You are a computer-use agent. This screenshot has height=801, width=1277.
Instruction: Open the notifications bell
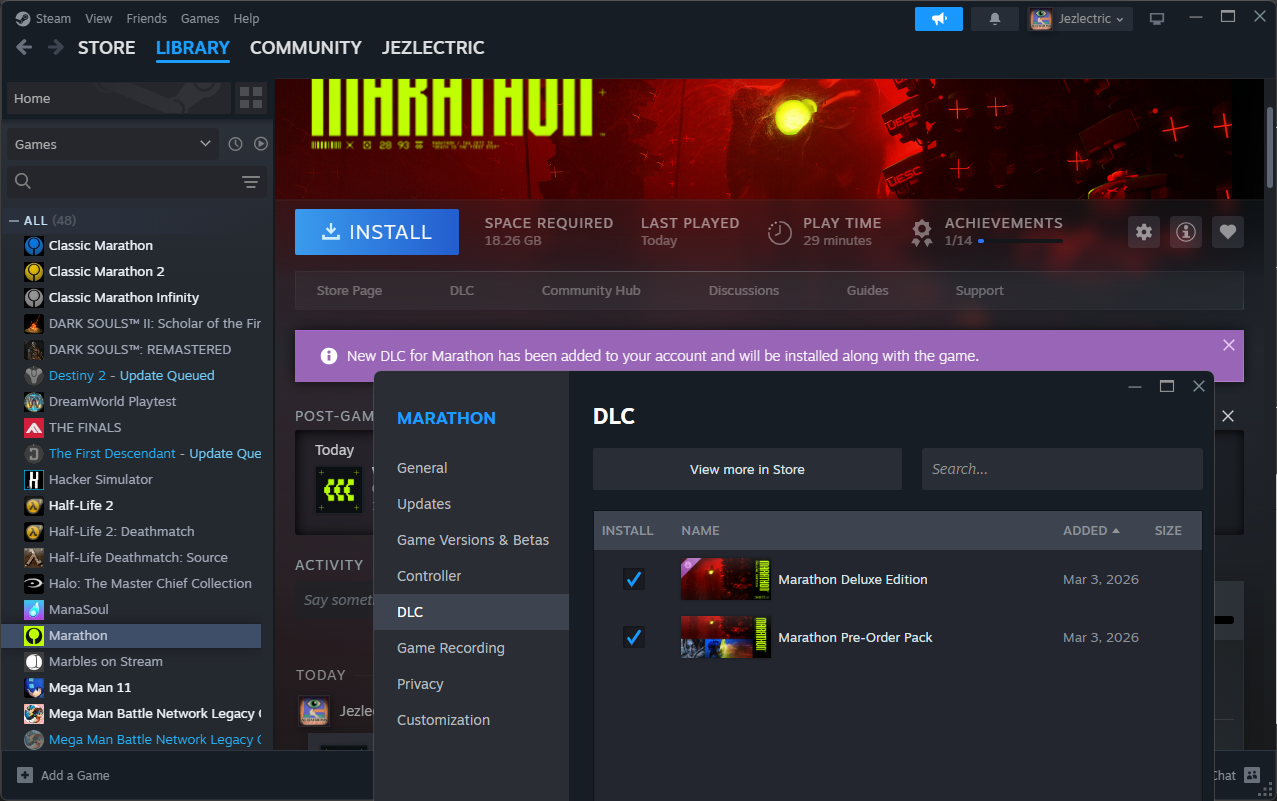pos(994,19)
